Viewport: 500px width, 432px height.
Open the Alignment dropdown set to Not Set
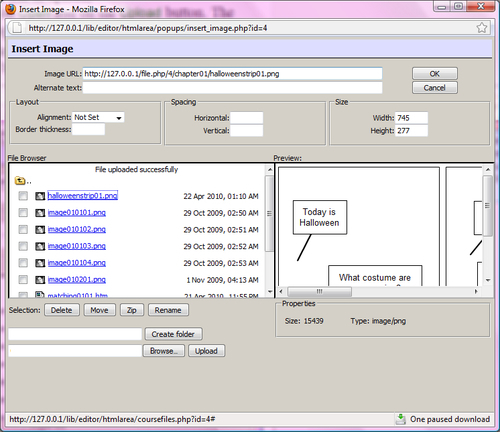point(98,117)
